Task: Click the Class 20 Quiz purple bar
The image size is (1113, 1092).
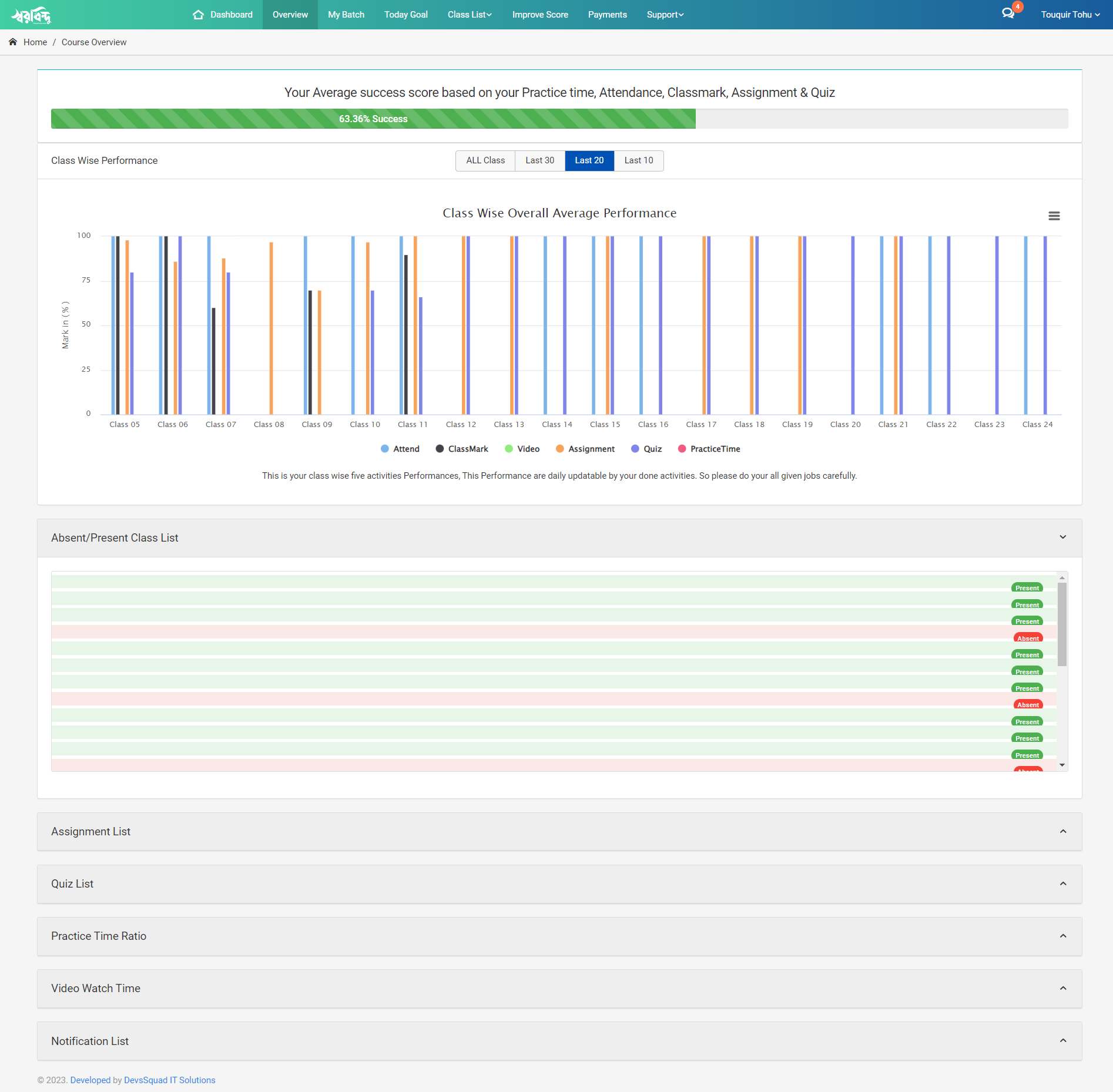Action: click(853, 325)
